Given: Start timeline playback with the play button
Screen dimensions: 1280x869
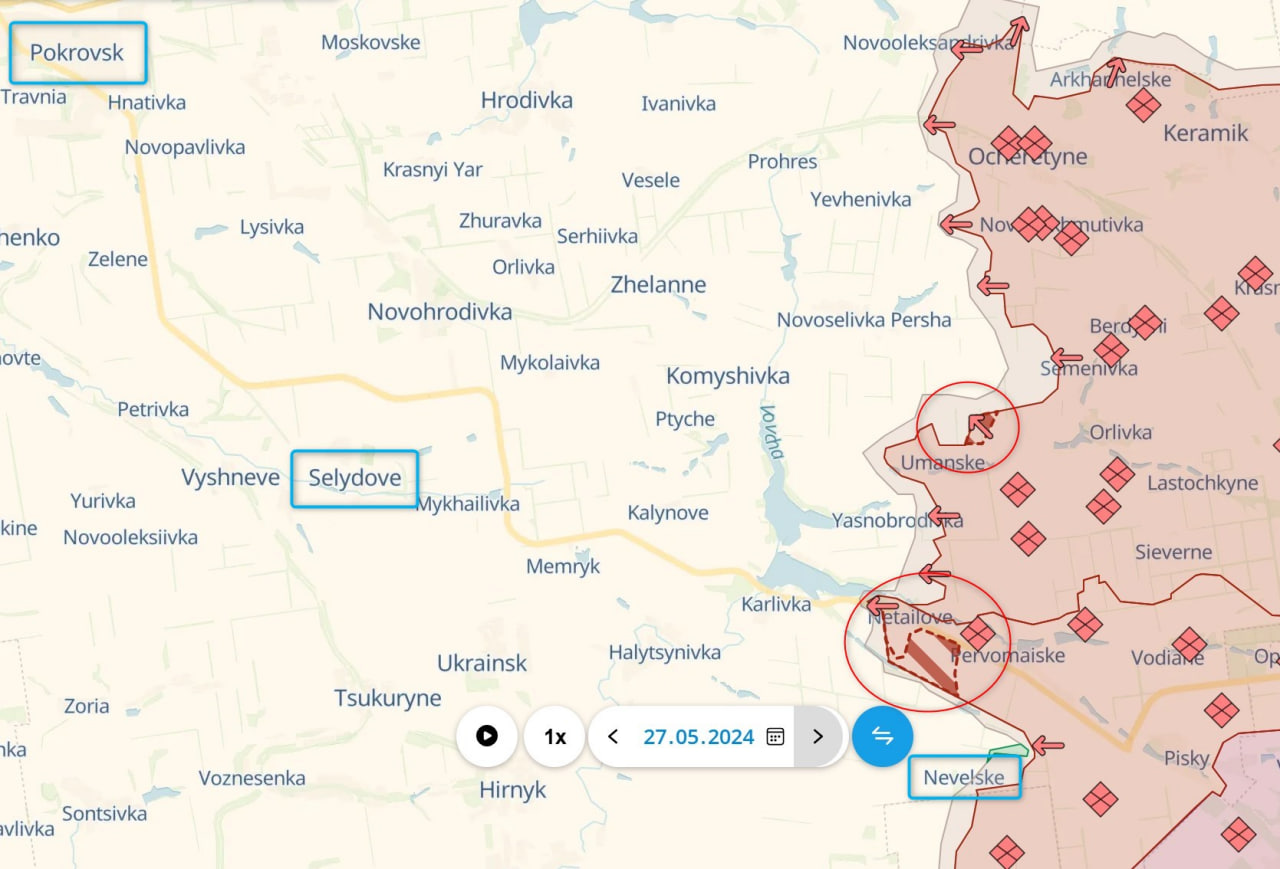Looking at the screenshot, I should coord(487,736).
